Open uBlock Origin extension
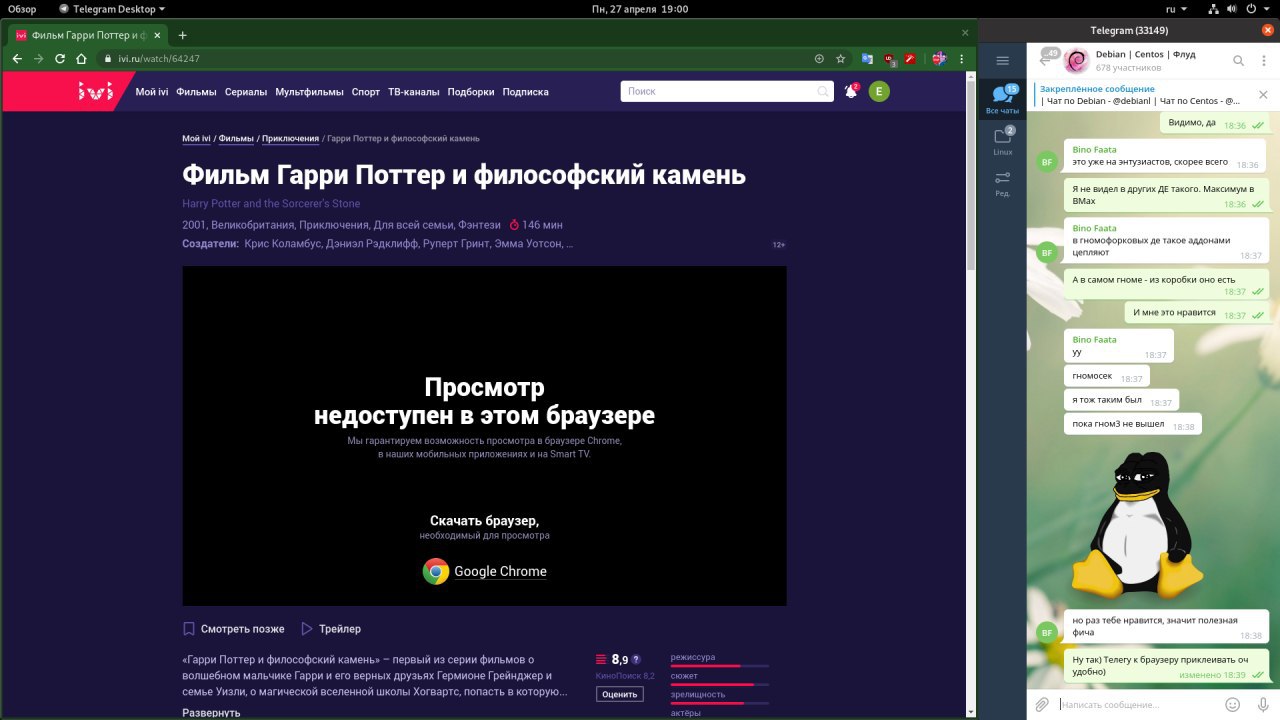This screenshot has width=1280, height=720. tap(890, 59)
